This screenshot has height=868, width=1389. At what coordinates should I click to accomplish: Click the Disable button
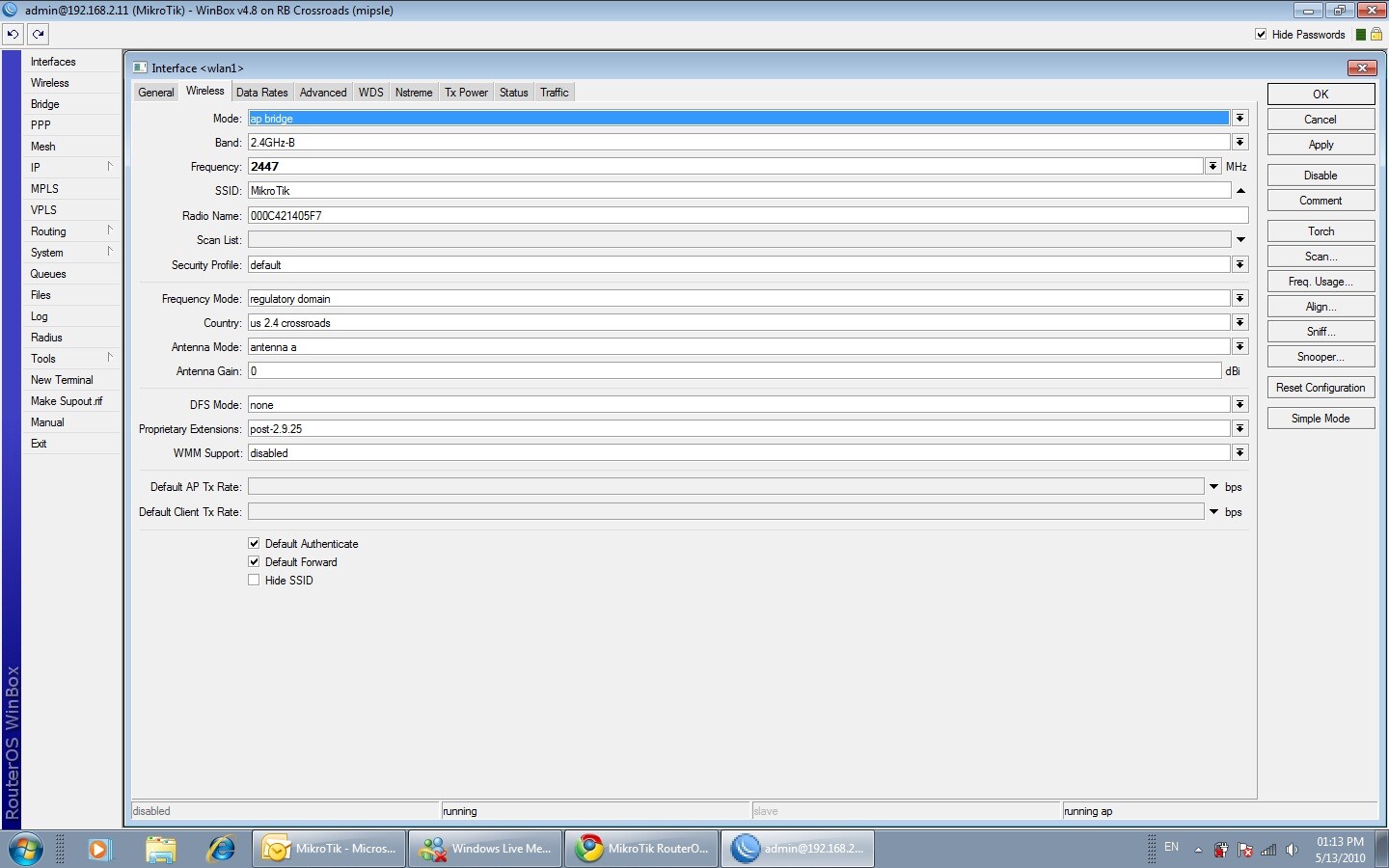tap(1321, 176)
